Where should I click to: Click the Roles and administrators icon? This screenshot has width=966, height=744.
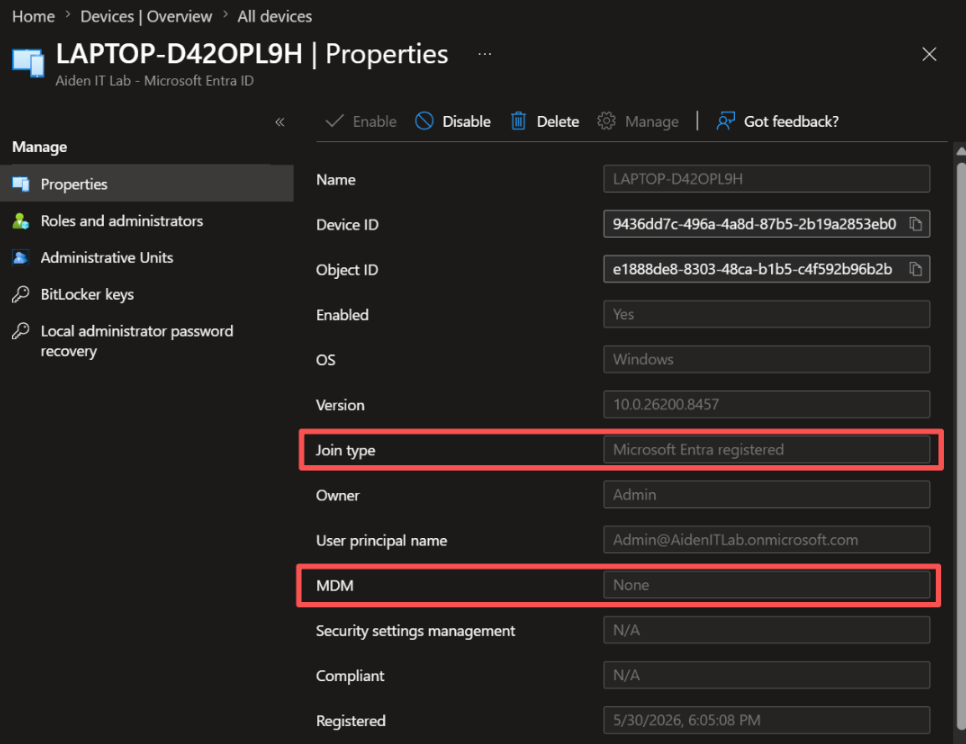click(x=20, y=220)
